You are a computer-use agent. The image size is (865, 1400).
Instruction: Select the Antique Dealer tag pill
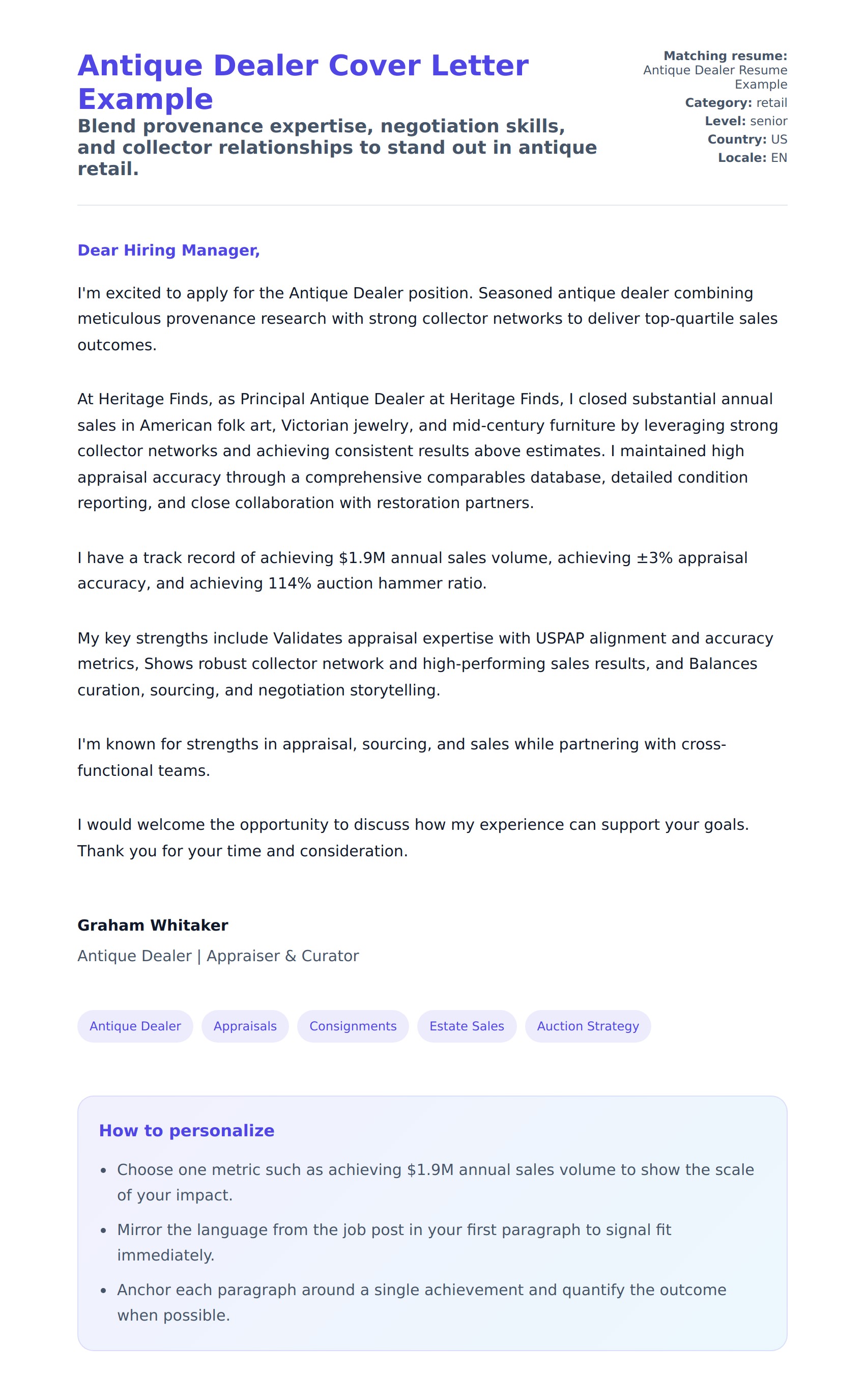tap(135, 1026)
